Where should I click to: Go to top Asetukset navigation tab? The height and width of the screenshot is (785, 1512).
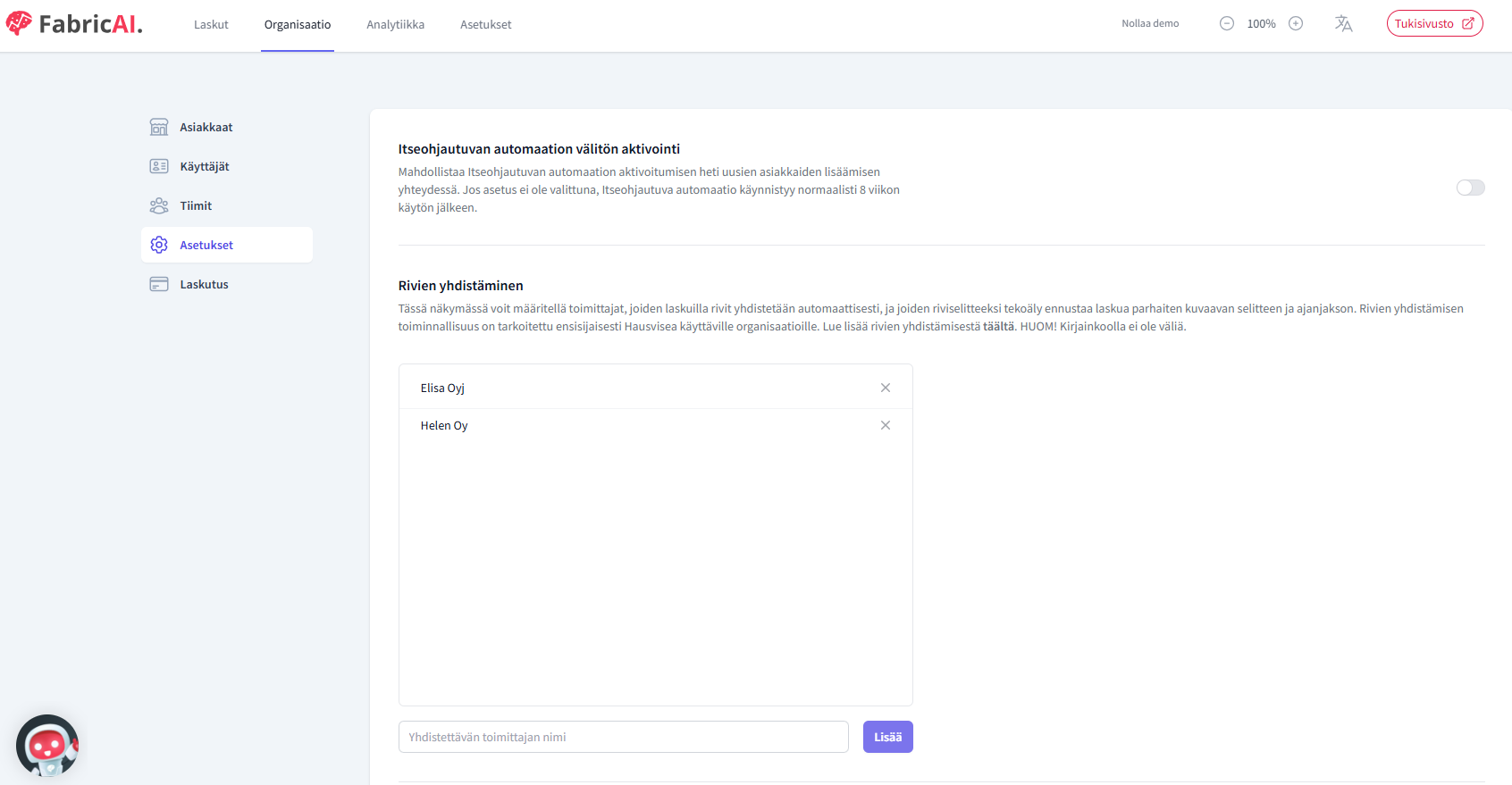click(485, 25)
